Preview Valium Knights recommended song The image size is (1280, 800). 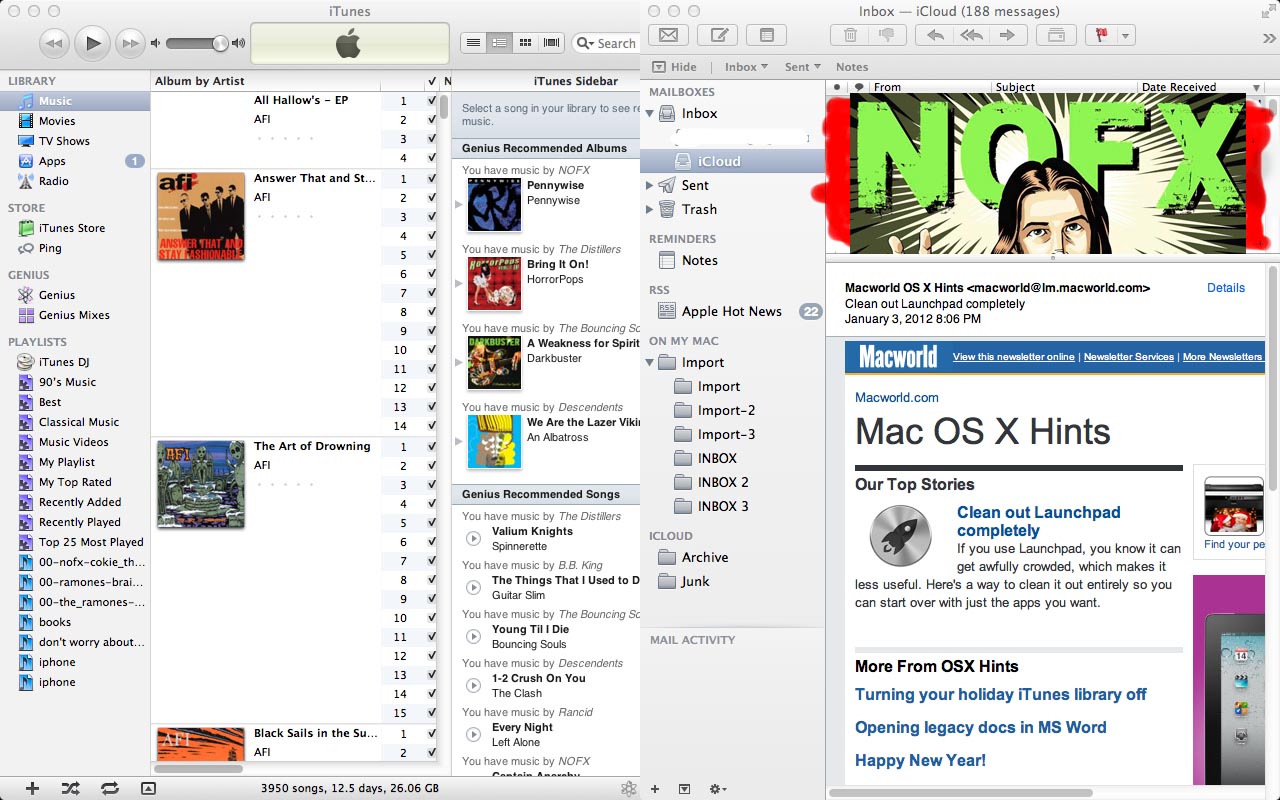[x=474, y=539]
